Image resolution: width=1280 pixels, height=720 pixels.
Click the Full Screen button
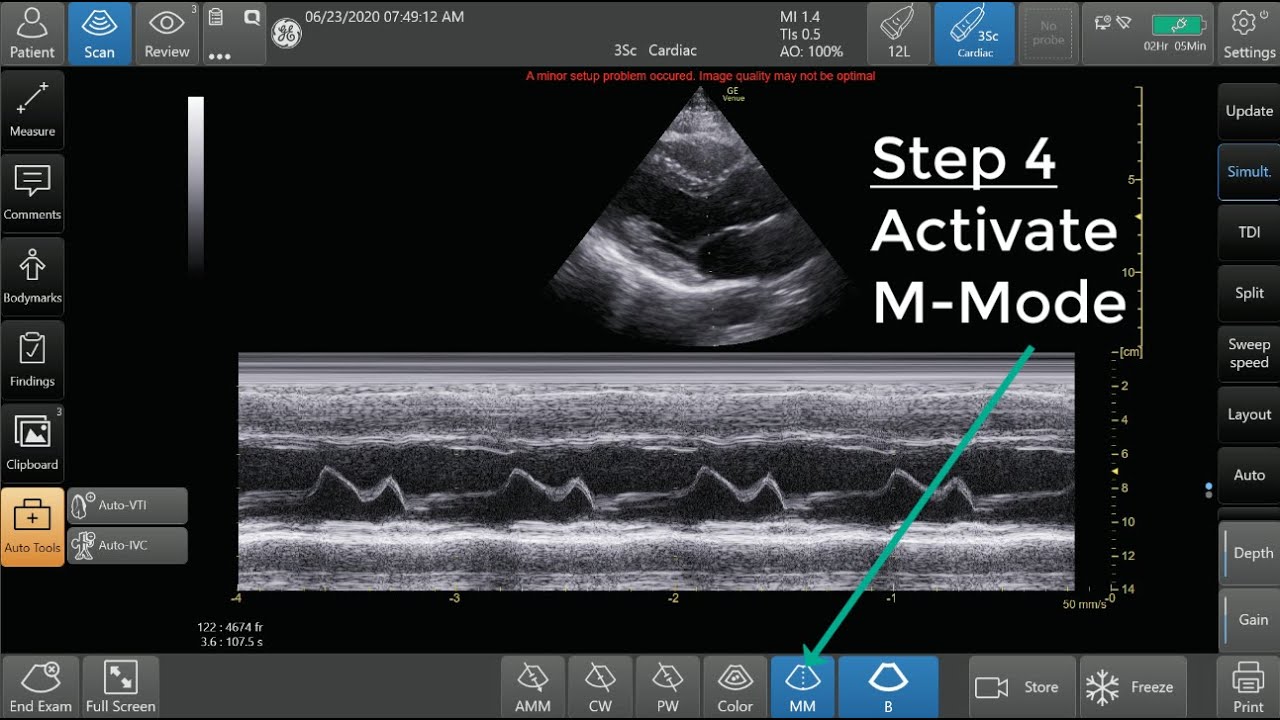(x=120, y=686)
